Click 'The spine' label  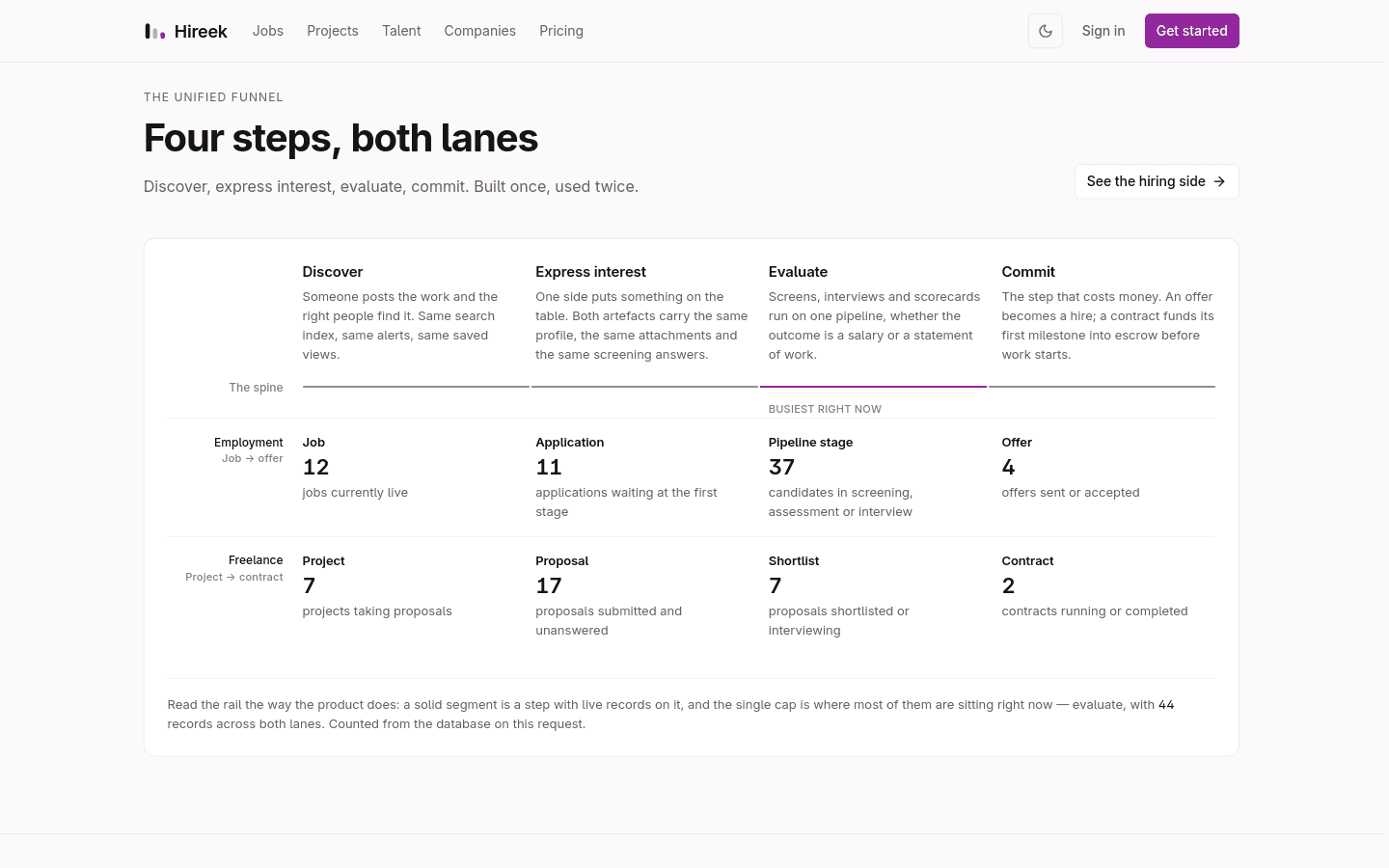pyautogui.click(x=256, y=388)
